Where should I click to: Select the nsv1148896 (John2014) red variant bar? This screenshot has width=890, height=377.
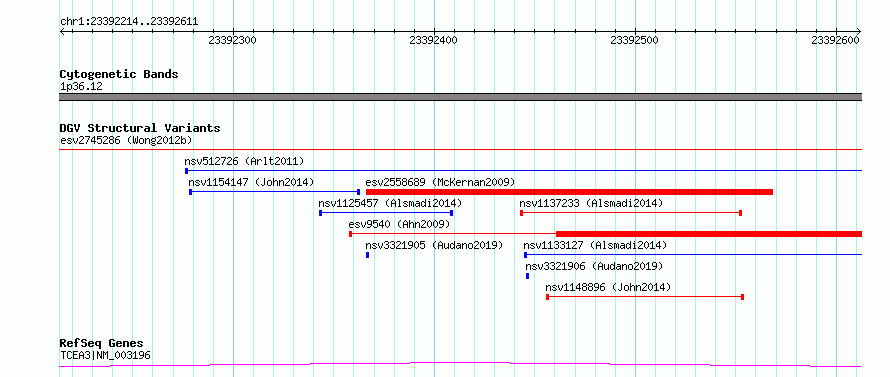click(x=645, y=297)
